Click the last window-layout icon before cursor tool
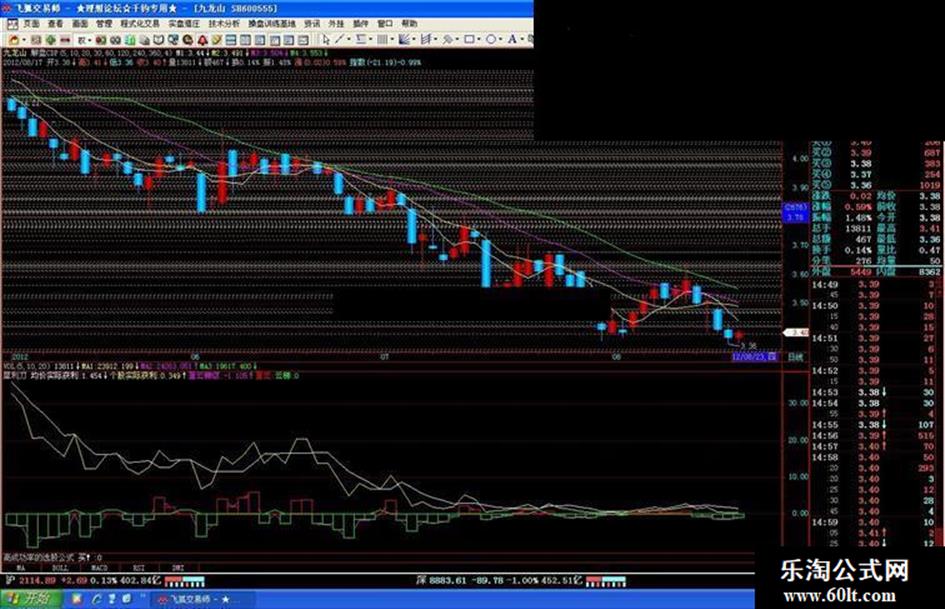 coord(303,40)
